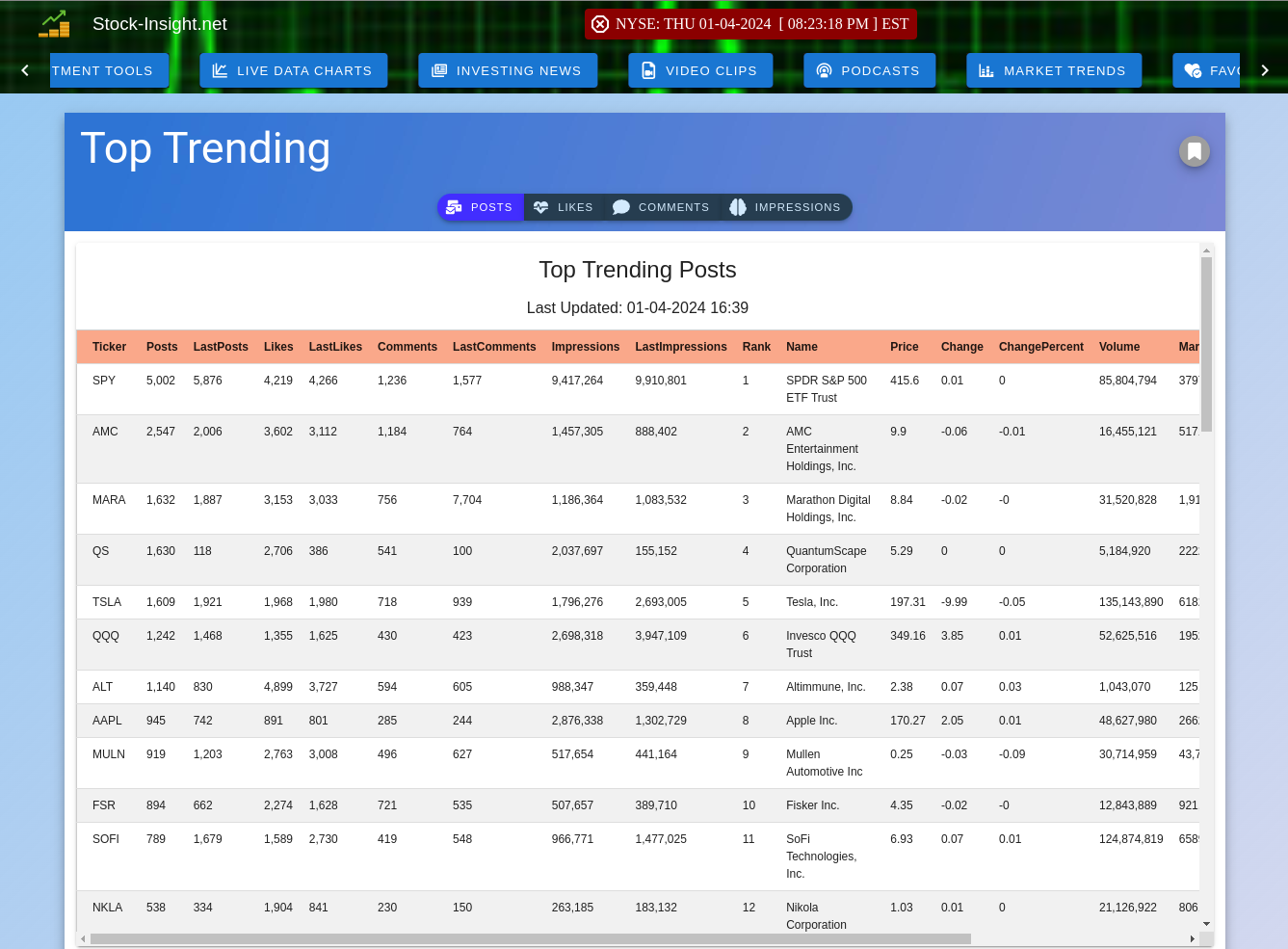Screen dimensions: 1288x949
Task: Click the scroll down arrow of table
Action: tap(1206, 924)
